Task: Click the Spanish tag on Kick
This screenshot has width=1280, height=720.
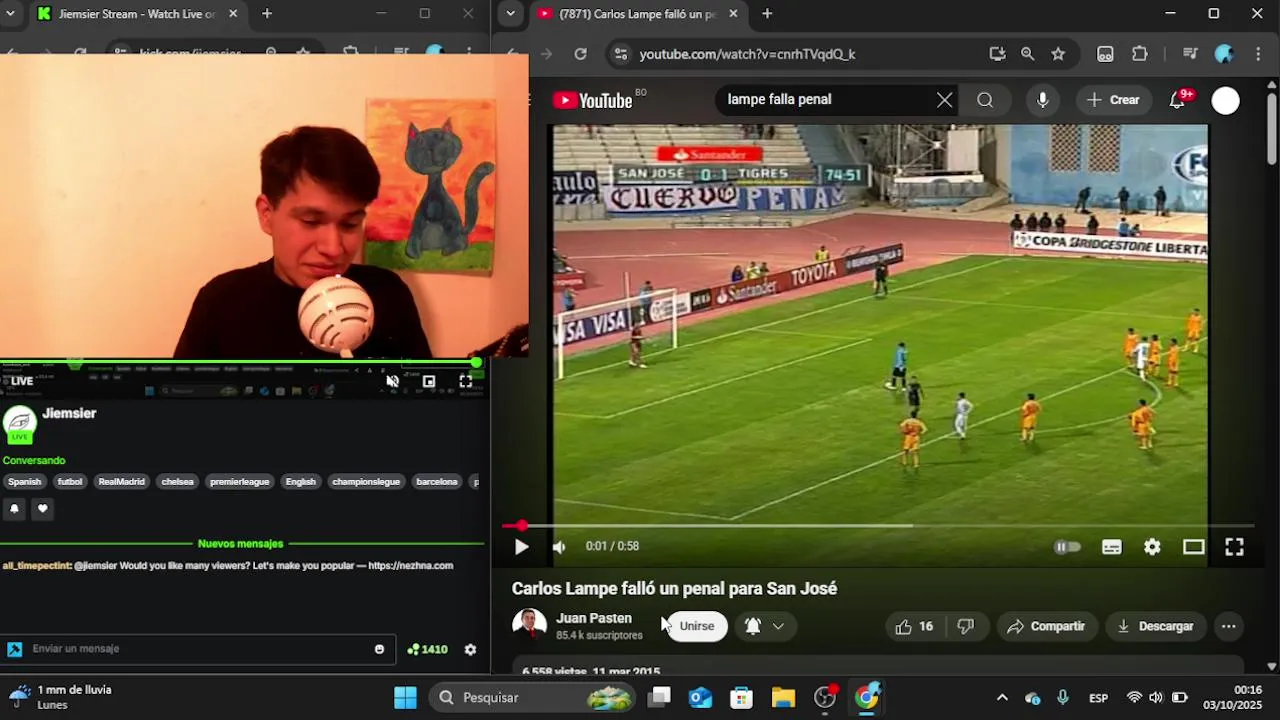Action: tap(24, 482)
